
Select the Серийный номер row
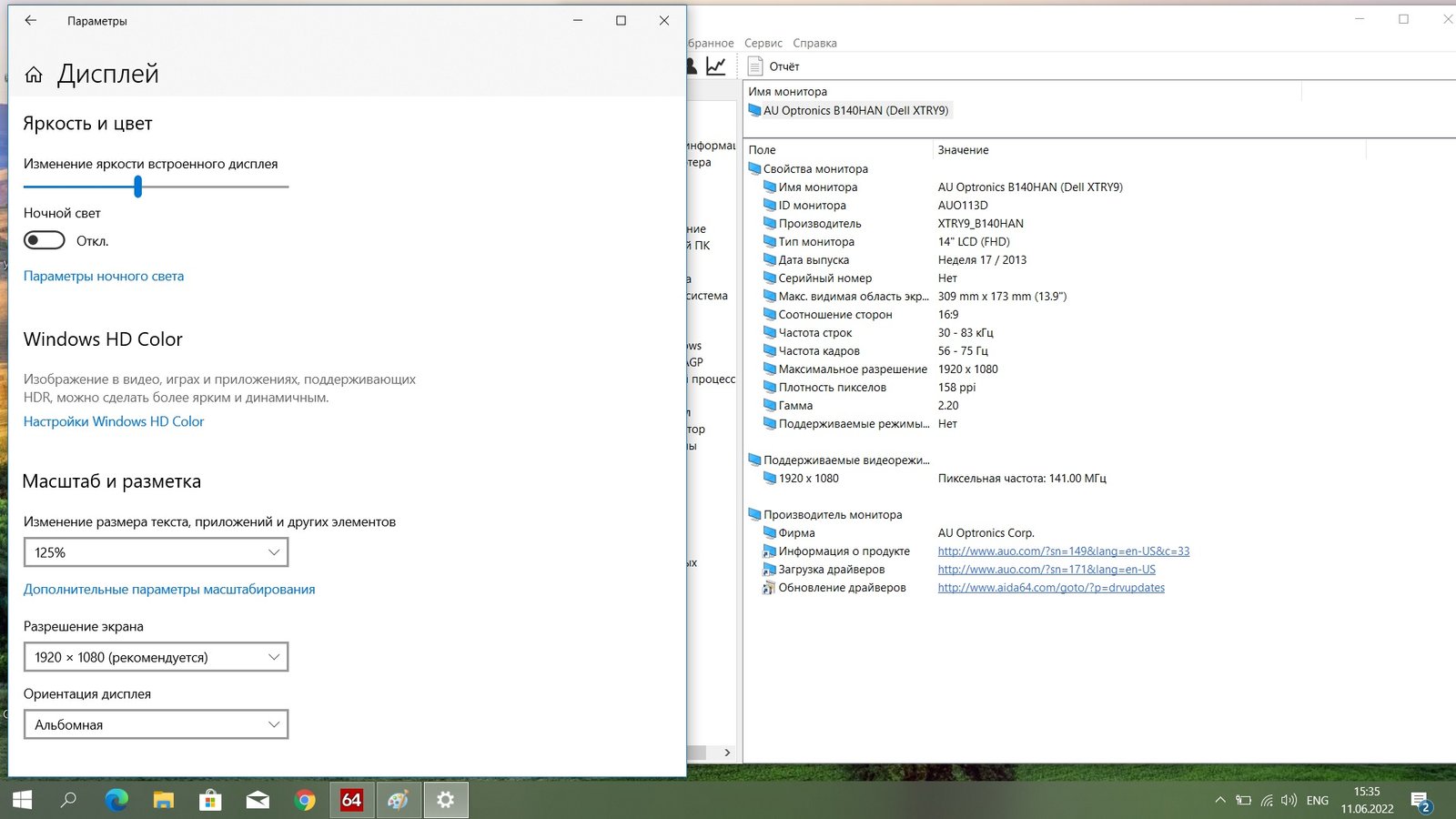click(817, 278)
